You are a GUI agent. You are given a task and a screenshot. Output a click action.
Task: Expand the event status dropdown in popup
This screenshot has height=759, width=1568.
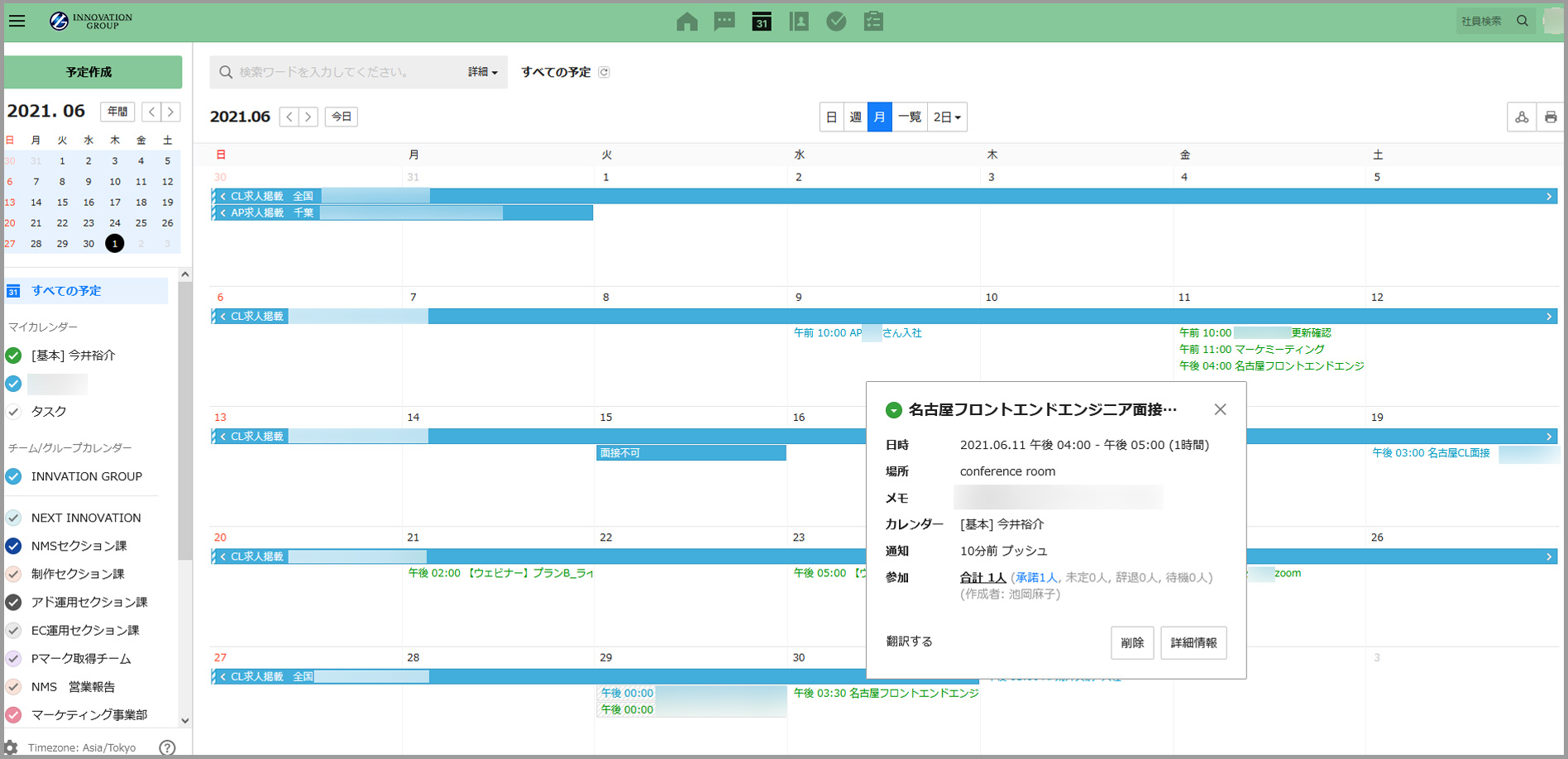[x=893, y=410]
